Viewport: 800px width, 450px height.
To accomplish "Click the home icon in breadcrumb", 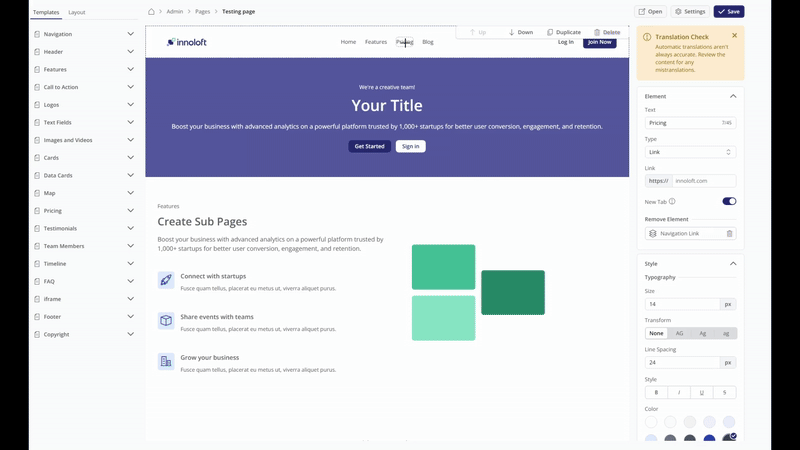I will [x=151, y=12].
